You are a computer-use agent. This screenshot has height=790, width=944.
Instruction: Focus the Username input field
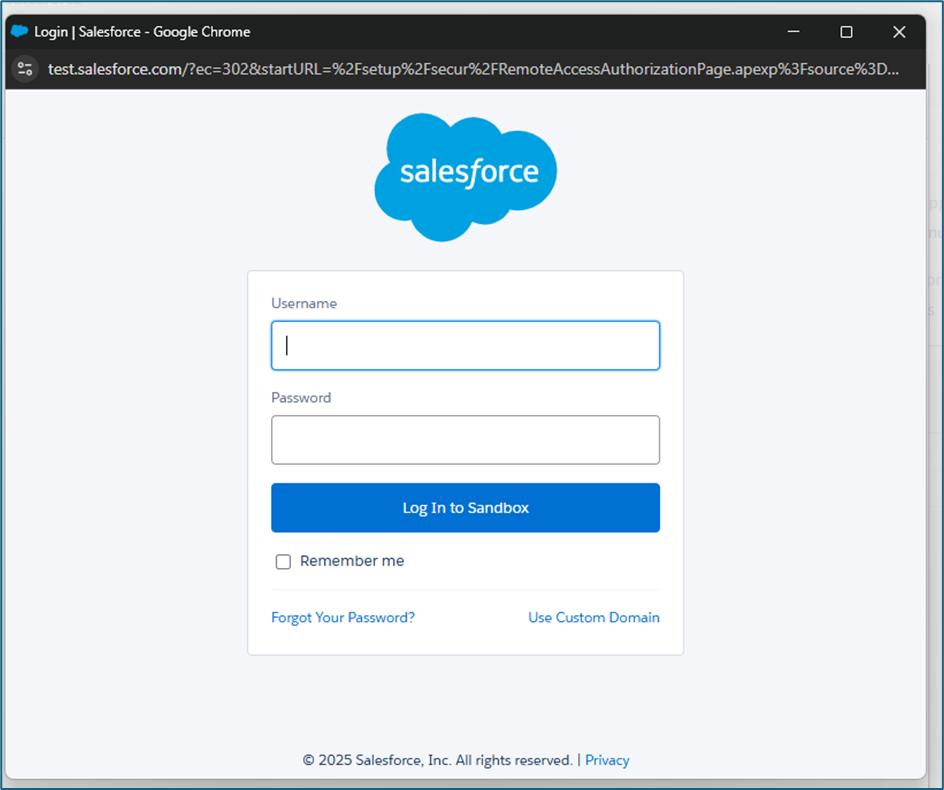click(465, 346)
